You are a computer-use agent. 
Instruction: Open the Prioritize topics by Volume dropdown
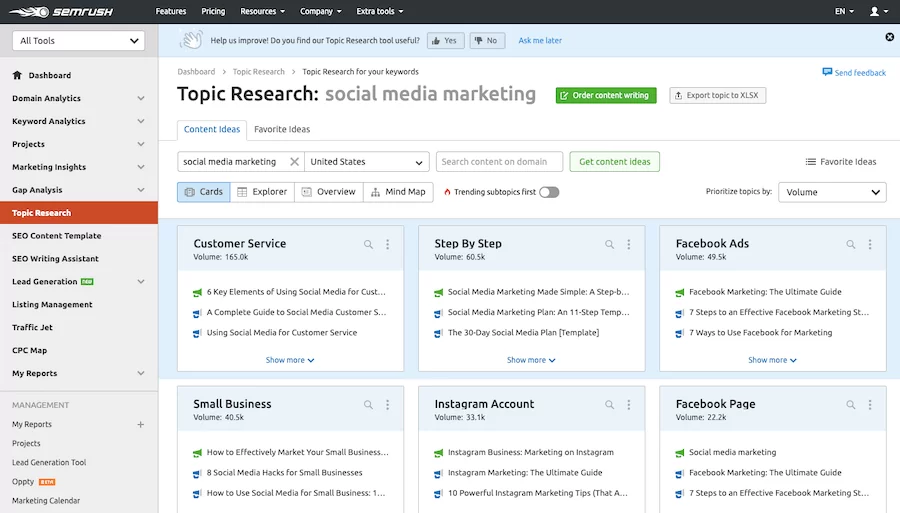(832, 192)
